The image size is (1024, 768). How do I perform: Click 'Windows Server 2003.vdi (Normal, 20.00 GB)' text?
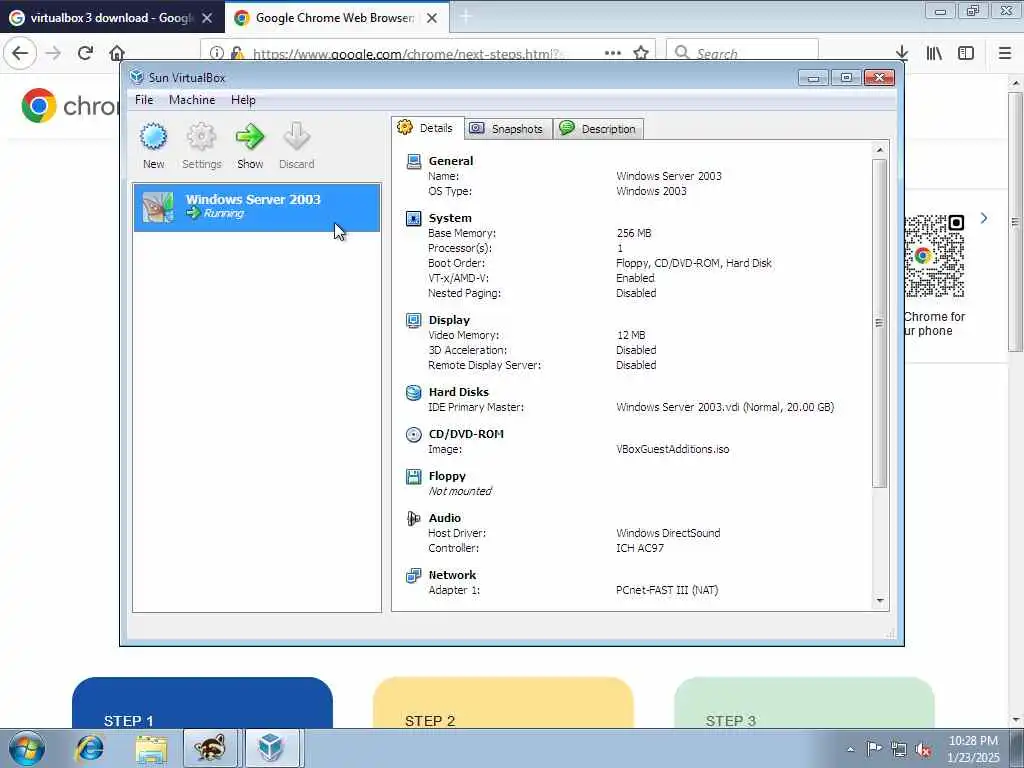coord(725,407)
